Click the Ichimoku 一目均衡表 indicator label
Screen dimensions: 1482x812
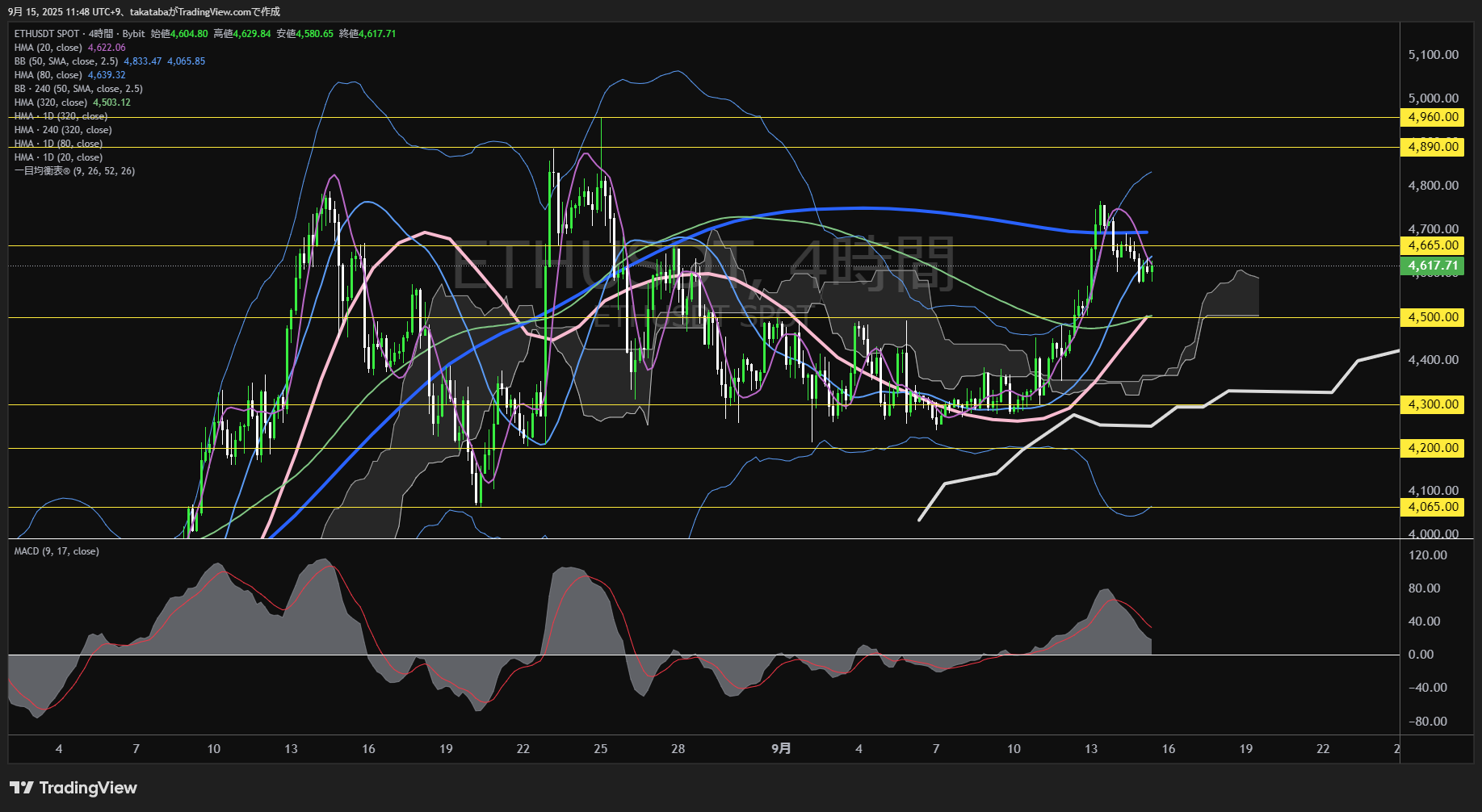74,171
